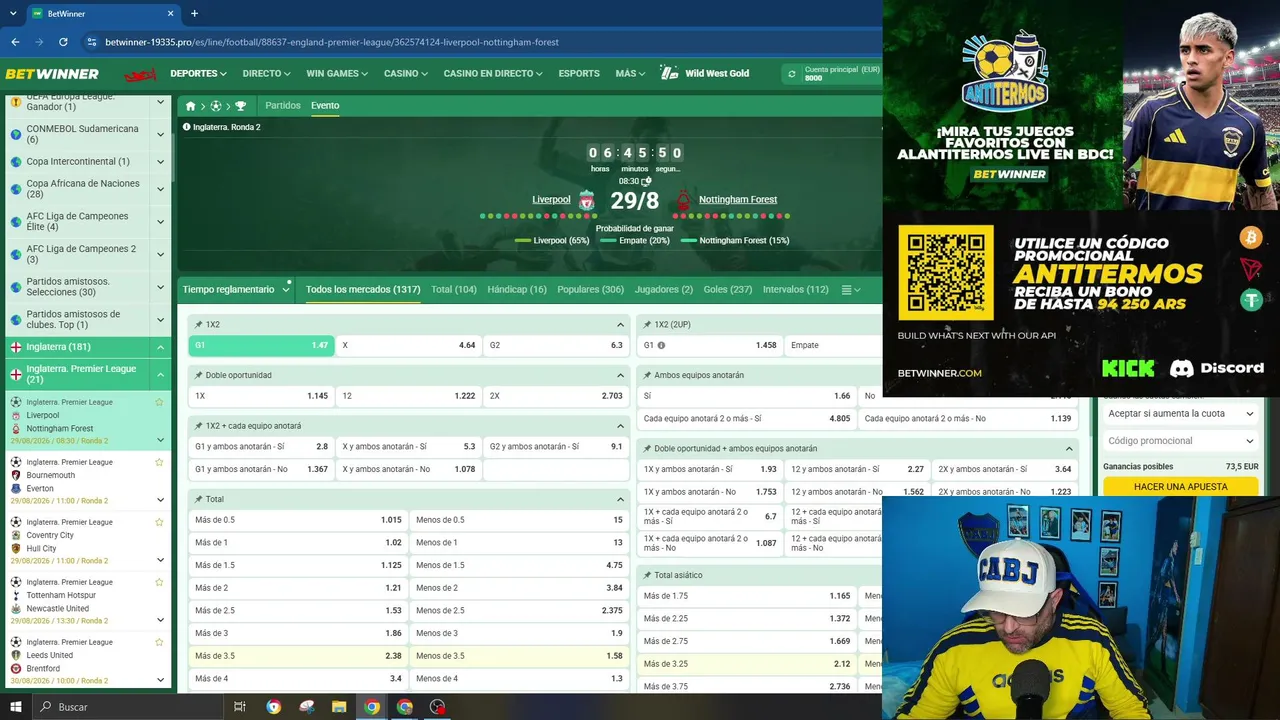
Task: Go to the BetWinner home breadcrumb icon
Action: click(x=190, y=106)
